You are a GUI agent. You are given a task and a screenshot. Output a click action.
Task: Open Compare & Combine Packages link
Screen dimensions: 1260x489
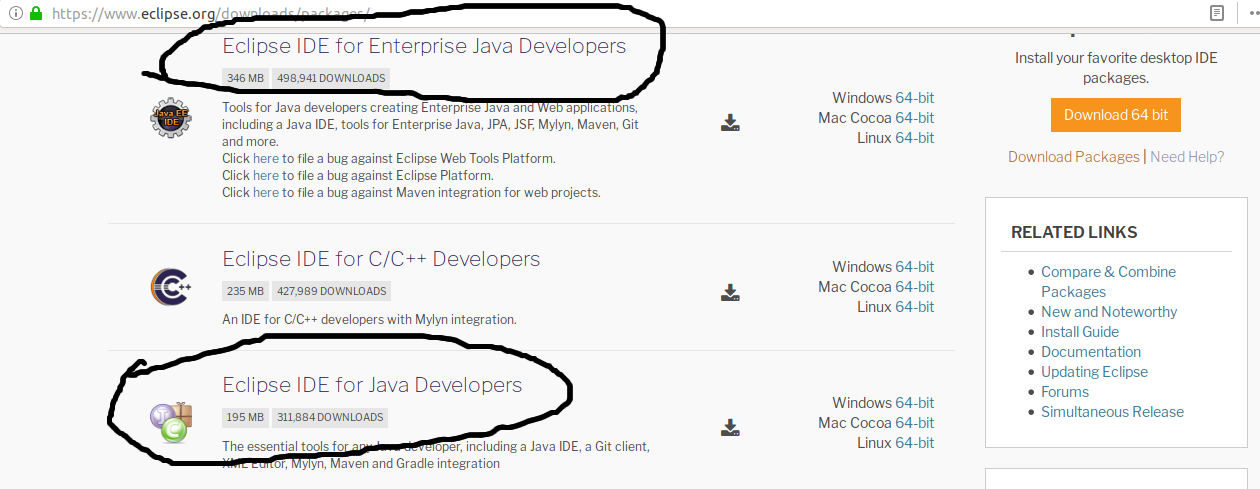tap(1108, 282)
